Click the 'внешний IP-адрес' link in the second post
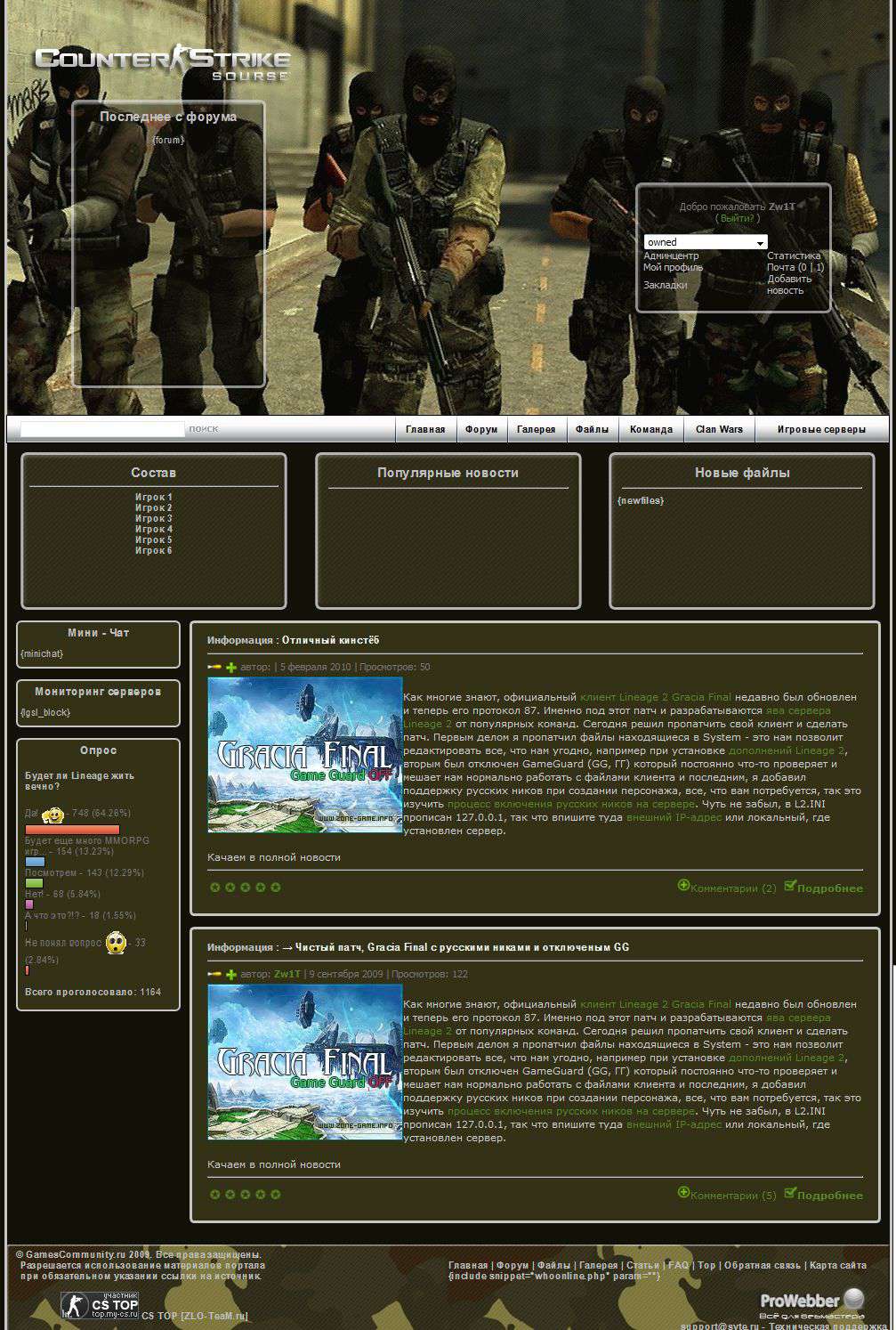The width and height of the screenshot is (896, 1330). click(x=674, y=1124)
